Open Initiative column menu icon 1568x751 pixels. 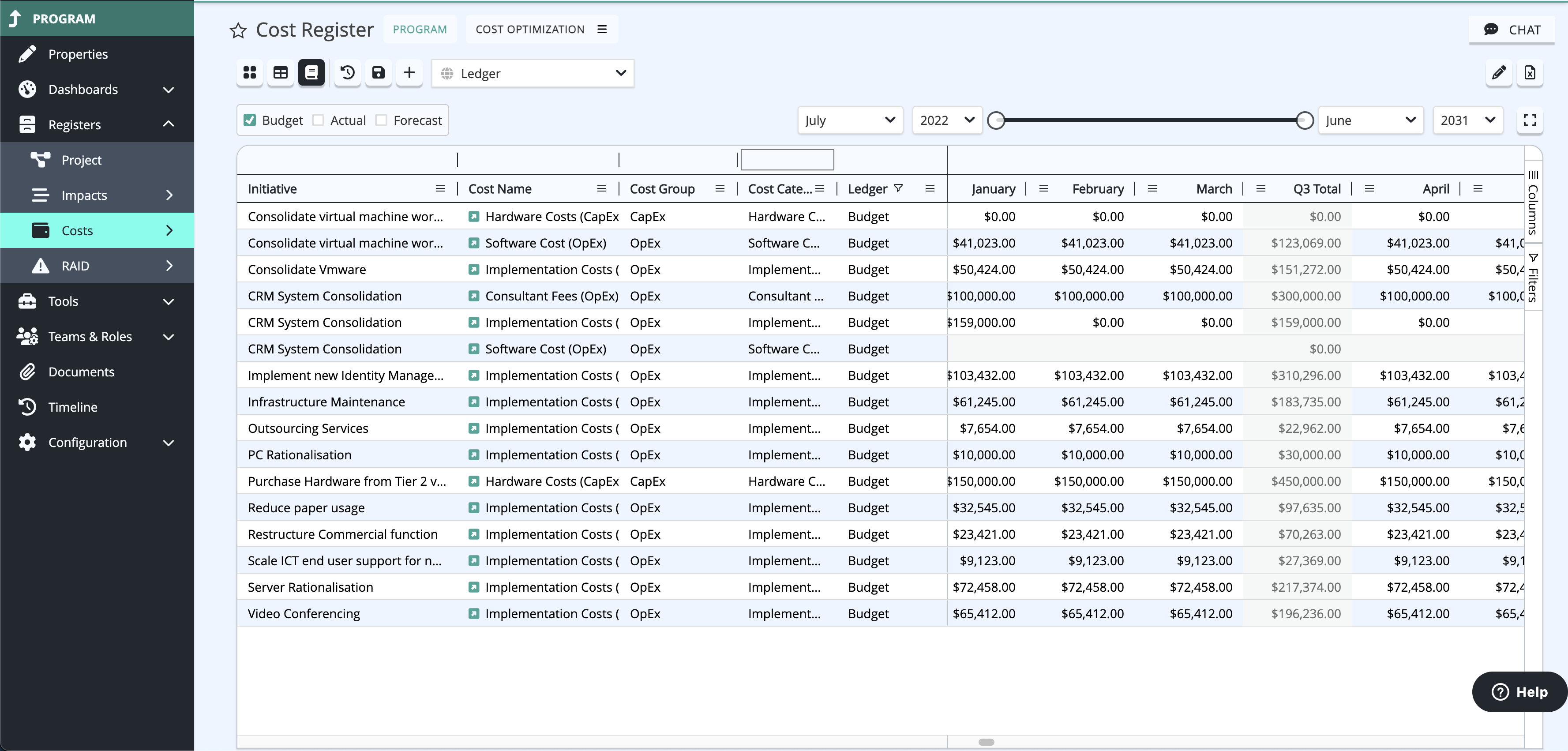440,189
